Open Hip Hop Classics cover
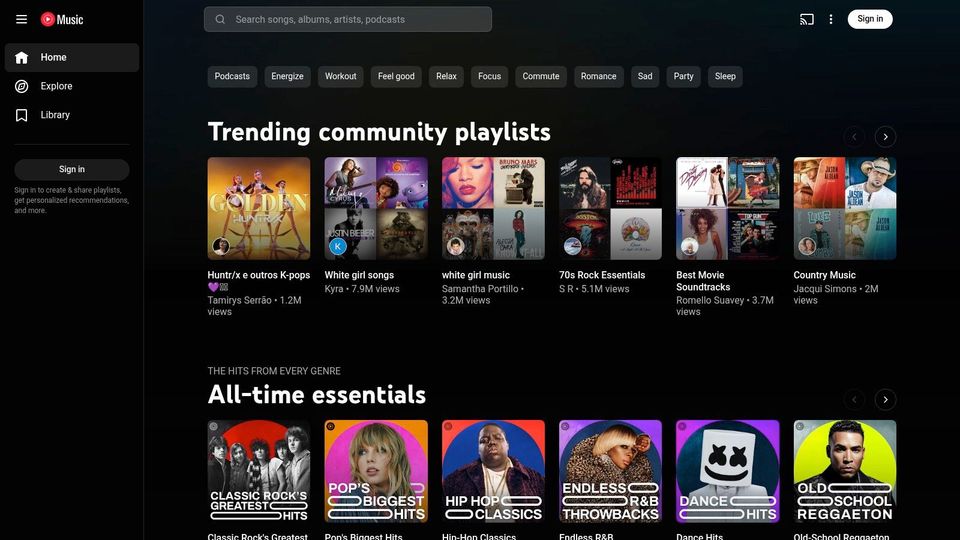Viewport: 960px width, 540px height. tap(493, 471)
